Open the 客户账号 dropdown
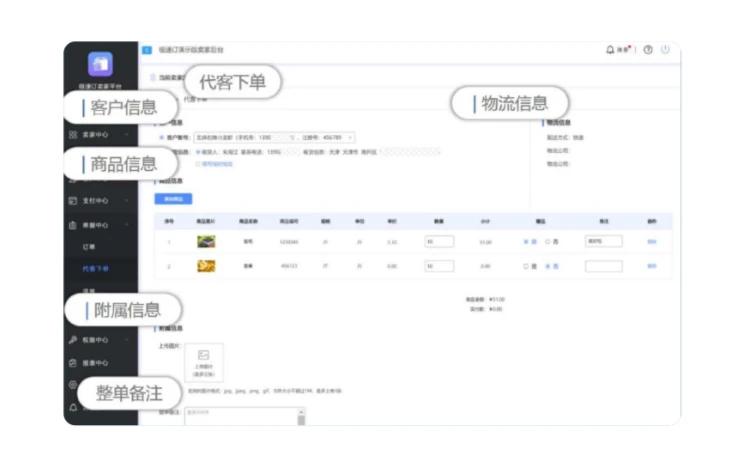This screenshot has width=746, height=460. 274,137
